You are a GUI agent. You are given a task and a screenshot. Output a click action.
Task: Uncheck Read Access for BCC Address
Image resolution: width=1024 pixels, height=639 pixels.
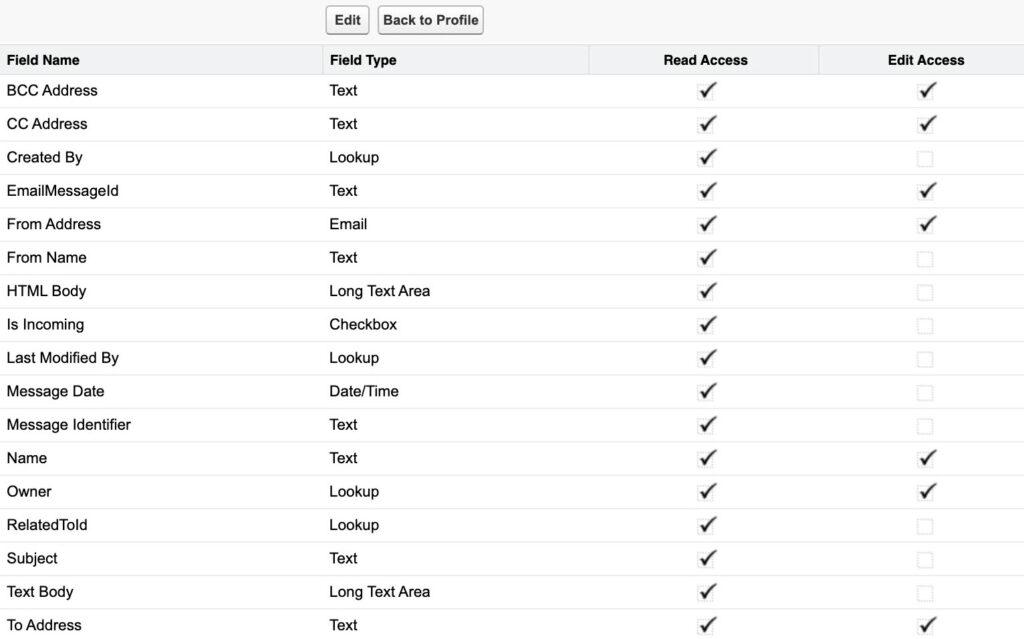706,90
